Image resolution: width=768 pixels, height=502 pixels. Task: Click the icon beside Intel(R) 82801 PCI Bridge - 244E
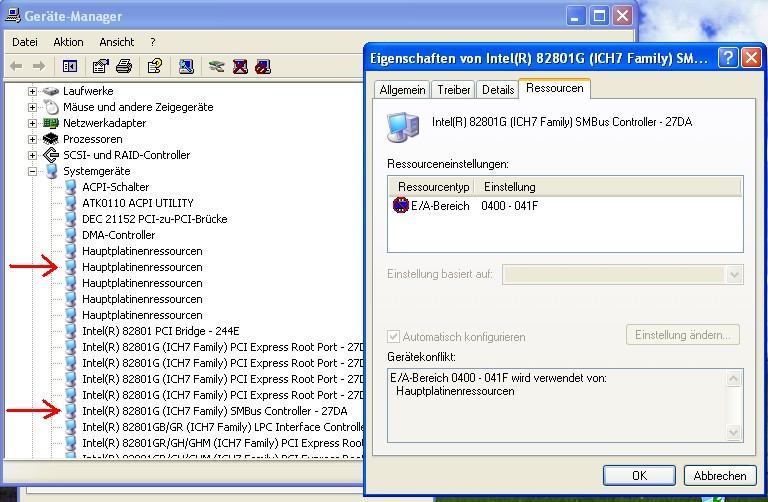(71, 331)
